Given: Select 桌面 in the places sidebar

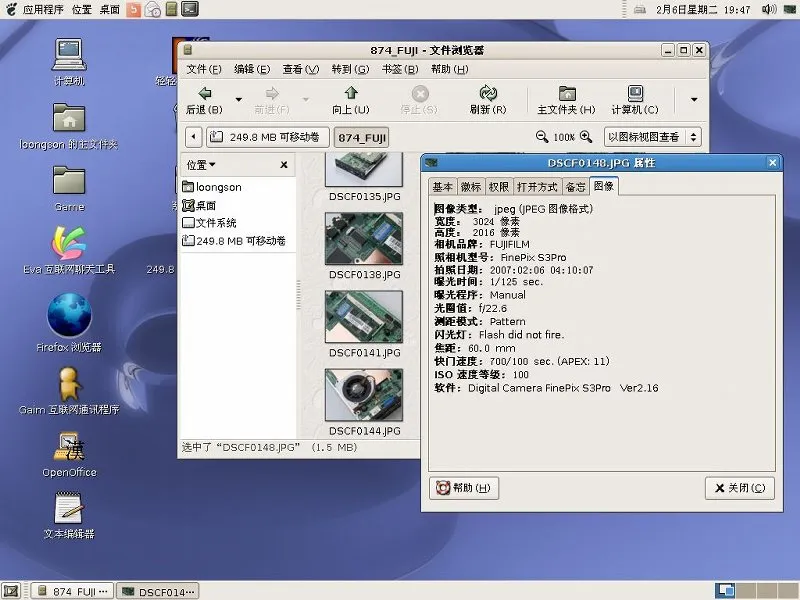Looking at the screenshot, I should click(199, 205).
